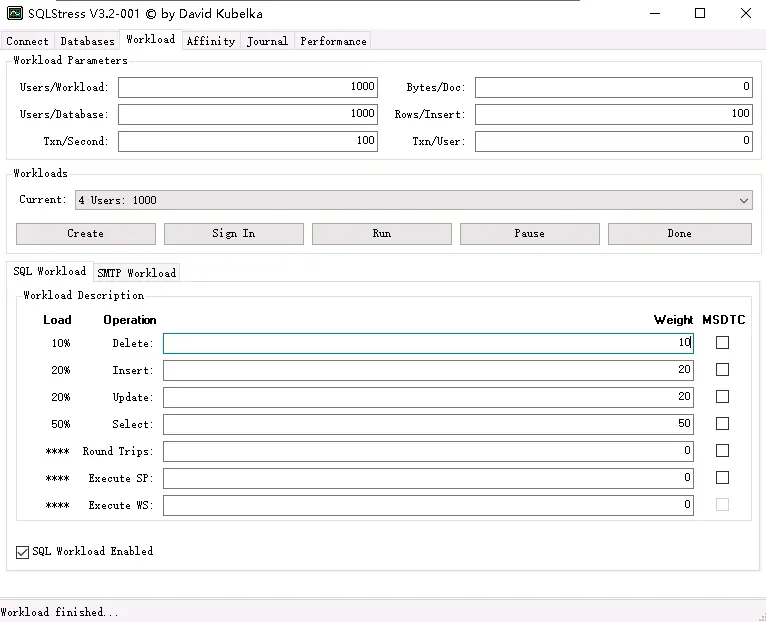Click the Sign In button

click(234, 234)
